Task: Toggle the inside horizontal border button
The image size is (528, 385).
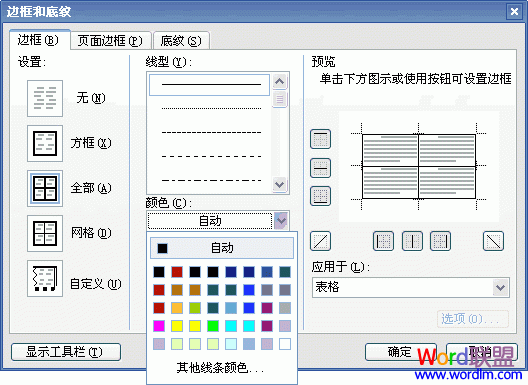Action: pos(320,168)
